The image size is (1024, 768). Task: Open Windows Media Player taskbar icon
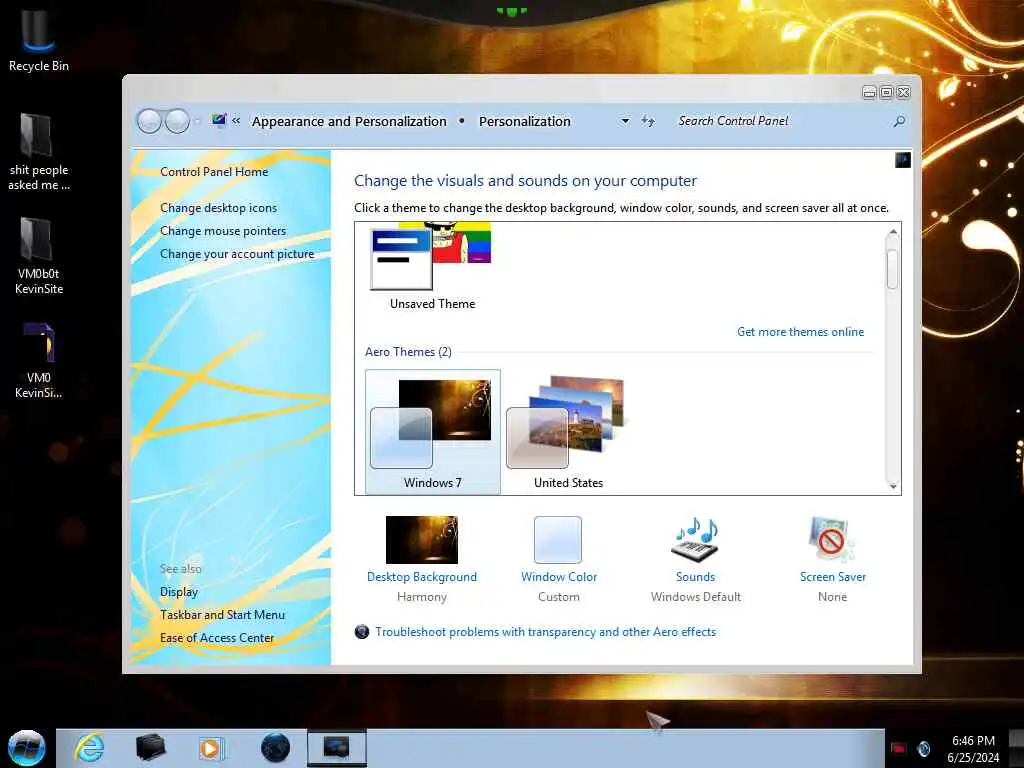pyautogui.click(x=211, y=748)
